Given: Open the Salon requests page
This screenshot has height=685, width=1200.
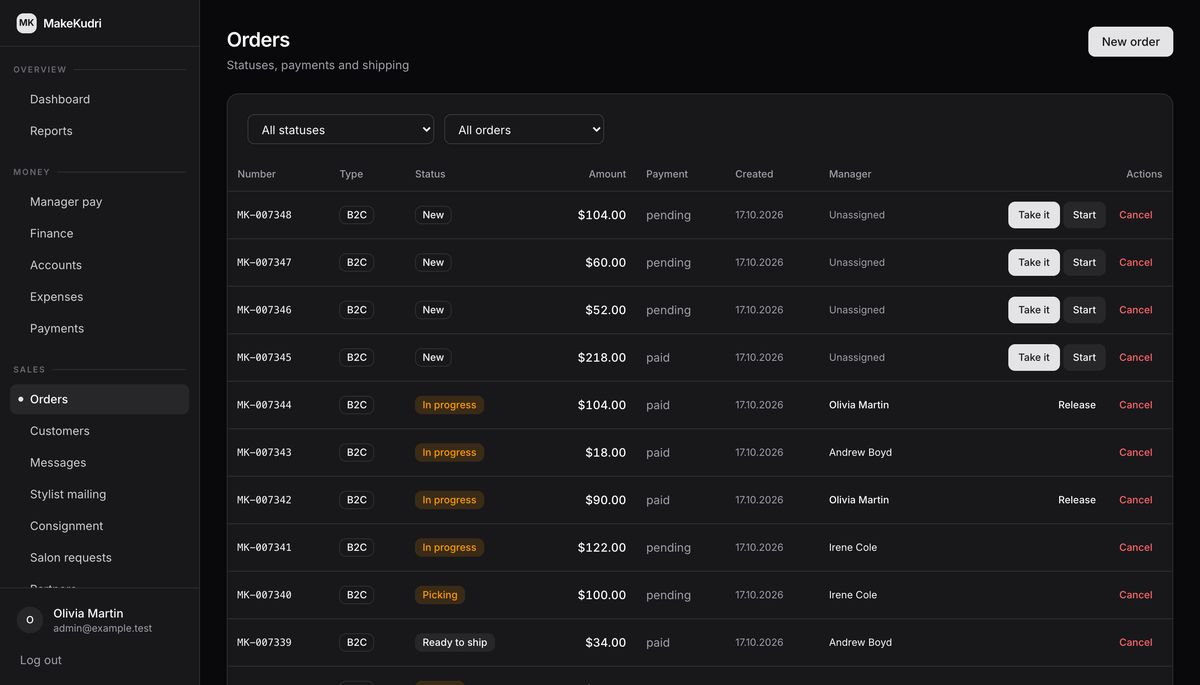Looking at the screenshot, I should (100, 558).
